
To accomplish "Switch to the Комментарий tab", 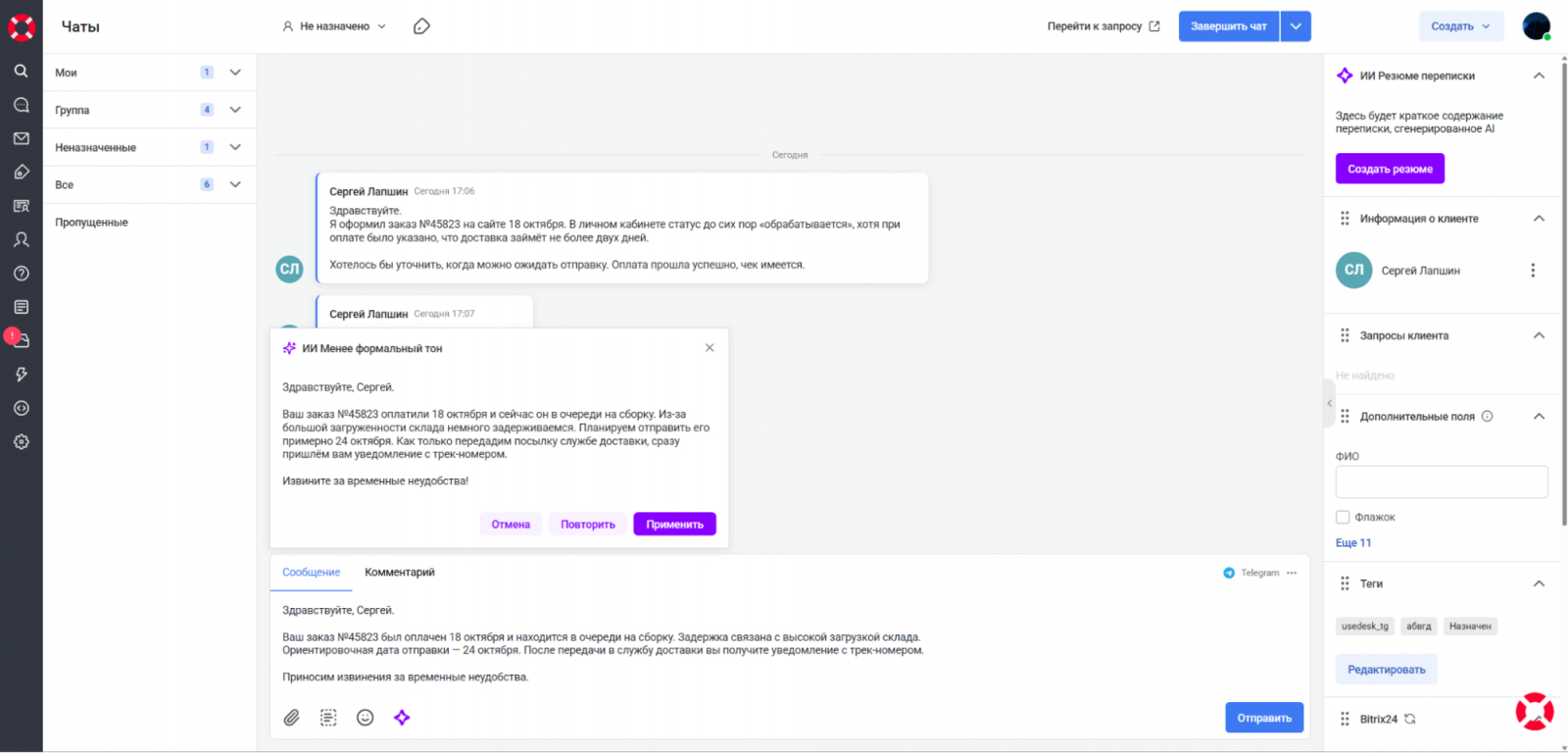I will [x=400, y=573].
